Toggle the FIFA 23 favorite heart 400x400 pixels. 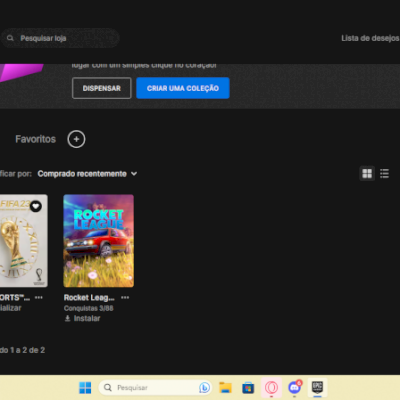coord(36,206)
